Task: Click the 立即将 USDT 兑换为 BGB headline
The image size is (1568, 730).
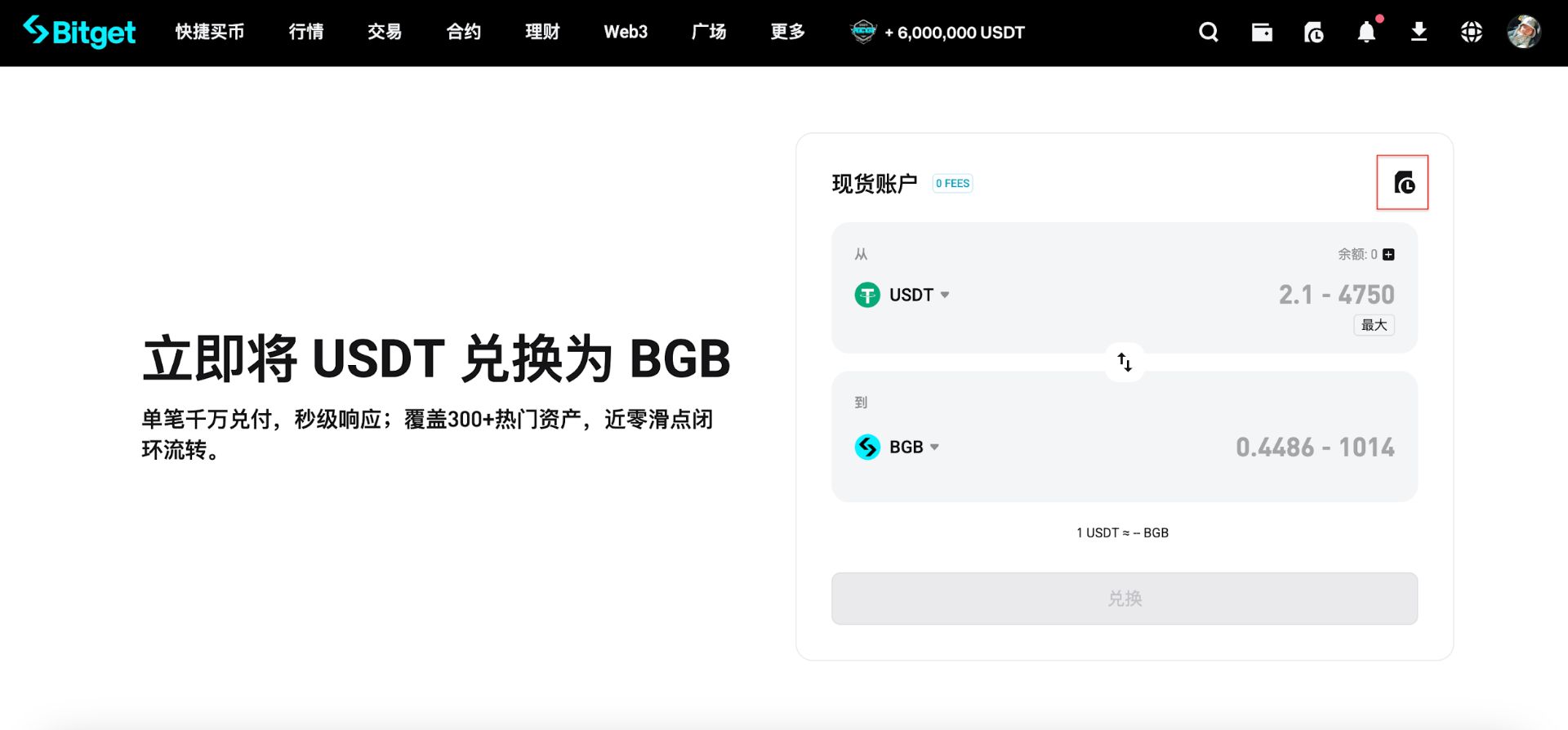Action: [x=437, y=359]
